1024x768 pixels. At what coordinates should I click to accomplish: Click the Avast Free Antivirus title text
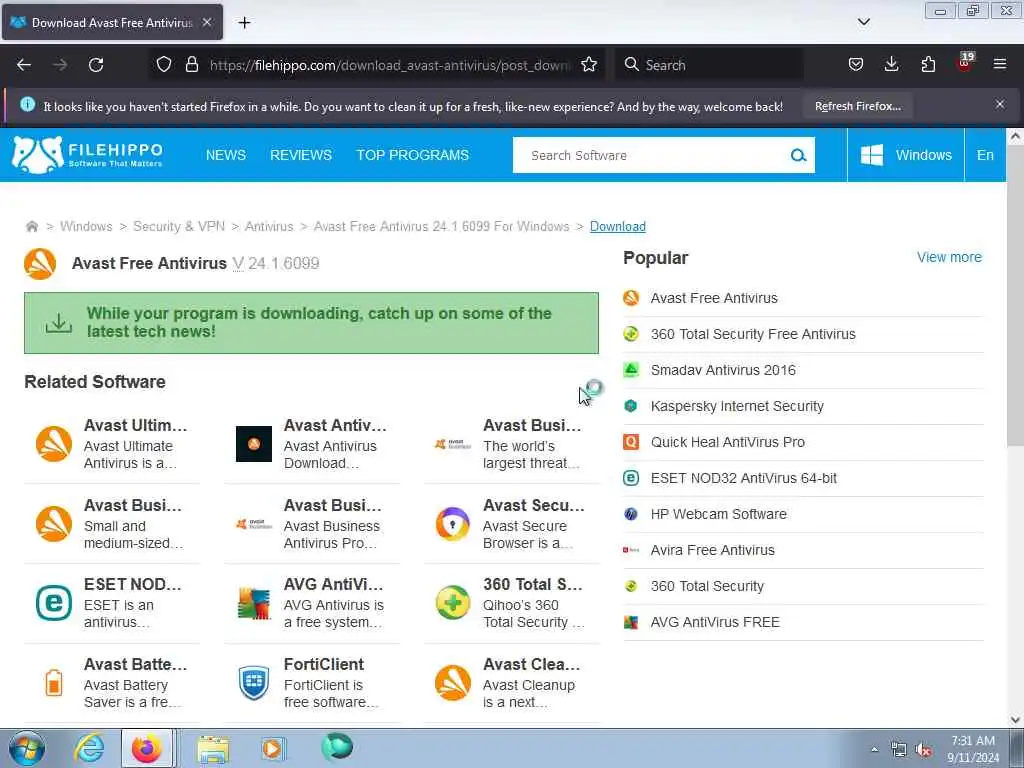(149, 263)
